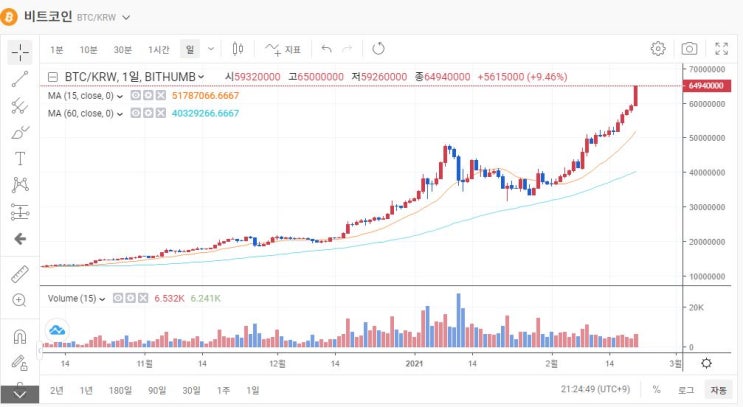Click the redo arrow
Image resolution: width=743 pixels, height=407 pixels.
[x=347, y=49]
